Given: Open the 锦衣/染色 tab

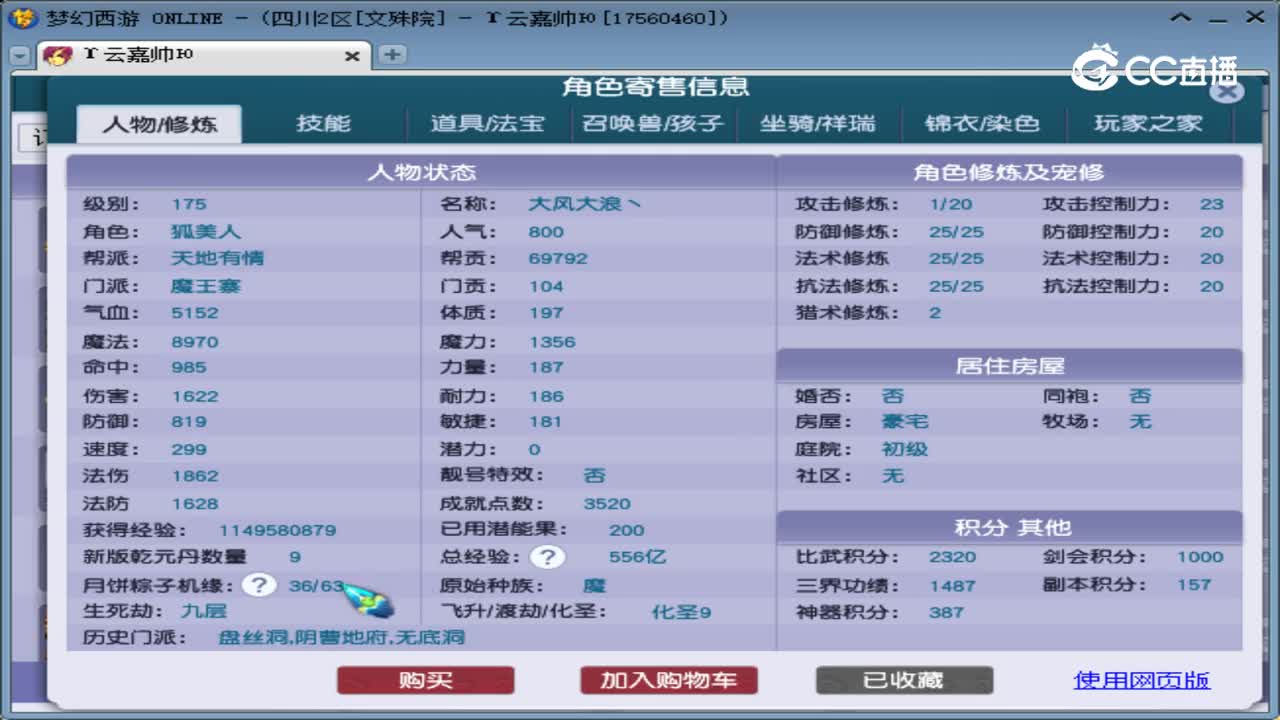Looking at the screenshot, I should click(982, 123).
